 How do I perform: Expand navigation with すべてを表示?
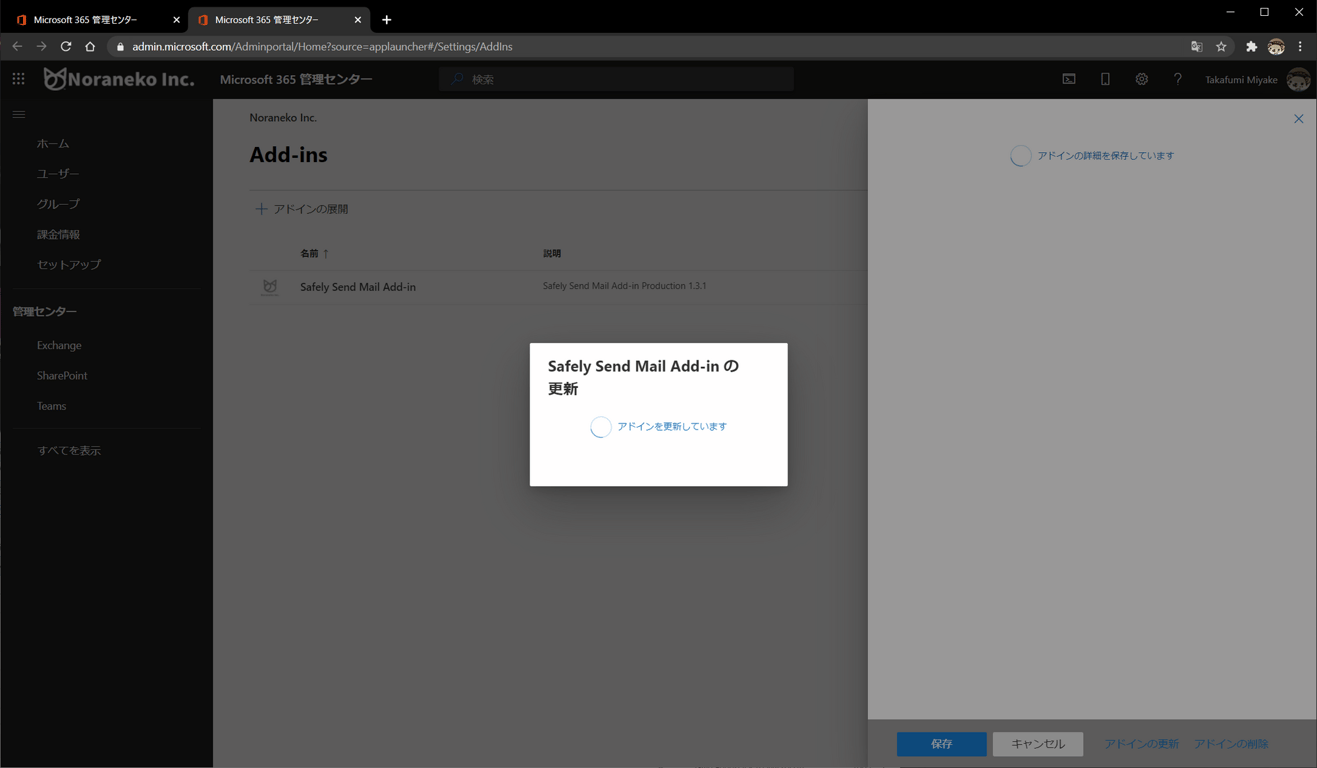(69, 451)
